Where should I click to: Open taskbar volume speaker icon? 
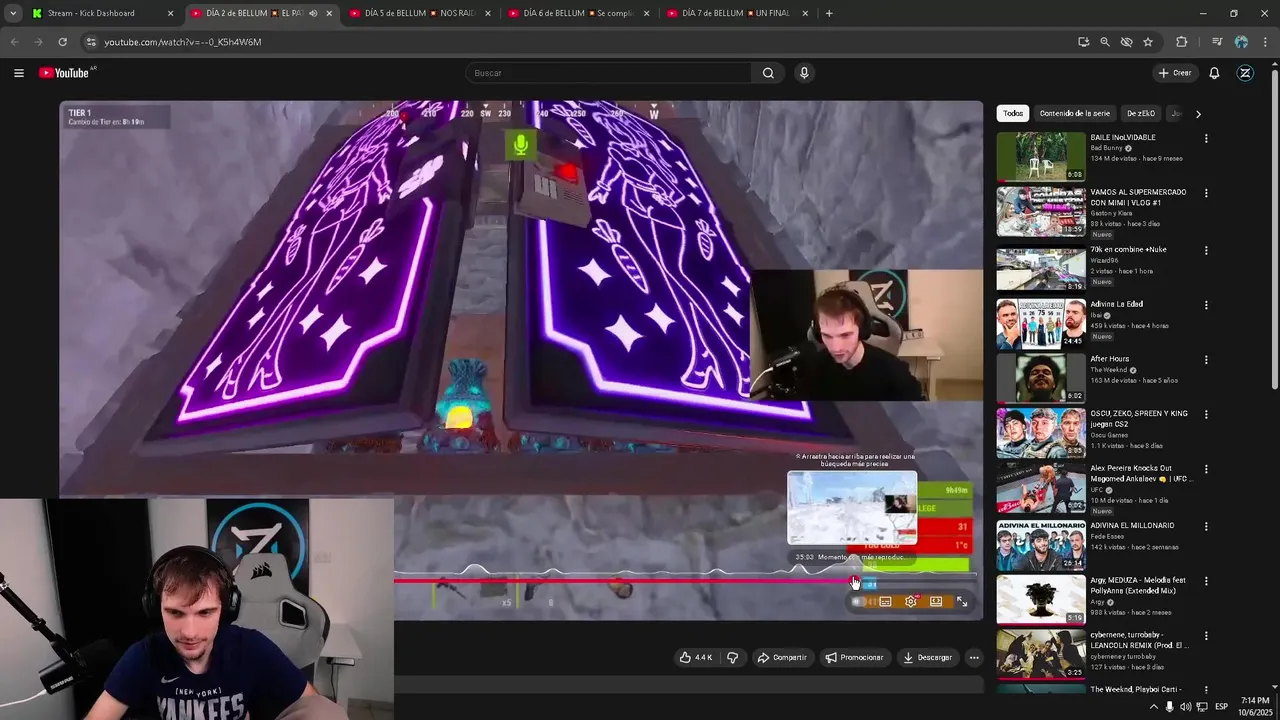pyautogui.click(x=1186, y=706)
